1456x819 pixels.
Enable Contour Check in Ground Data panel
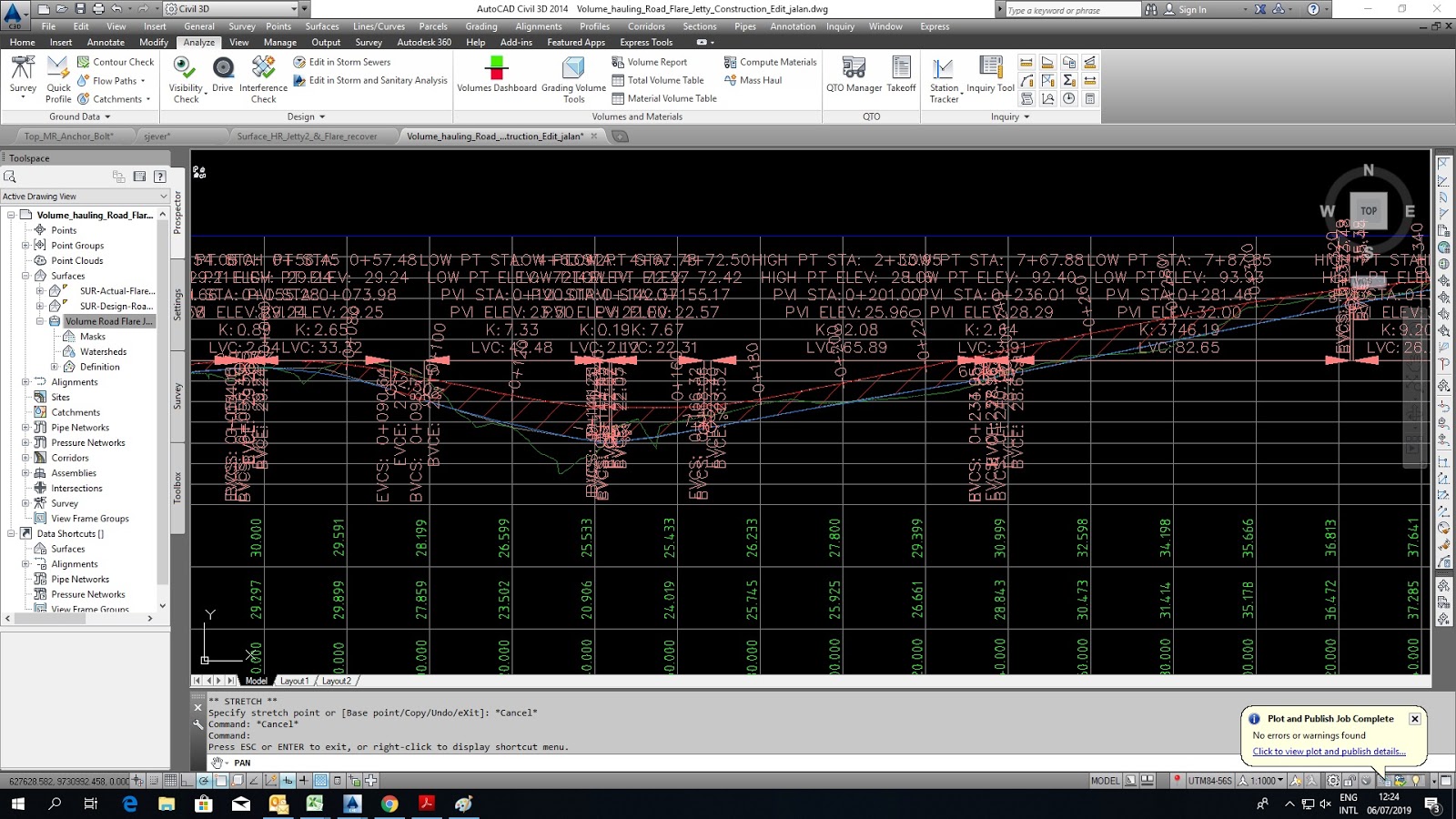116,61
